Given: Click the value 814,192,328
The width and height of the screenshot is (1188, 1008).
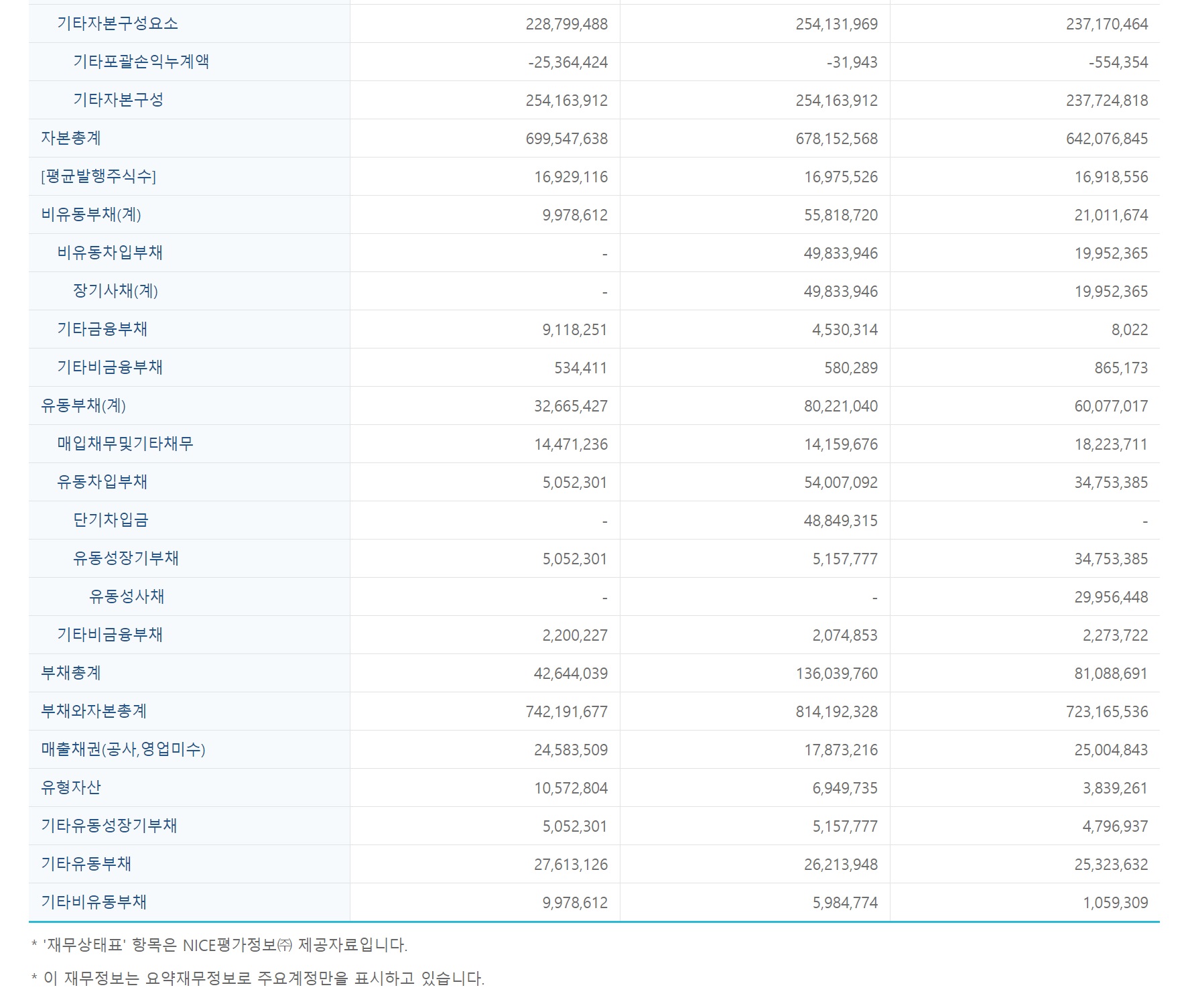Looking at the screenshot, I should pos(837,712).
